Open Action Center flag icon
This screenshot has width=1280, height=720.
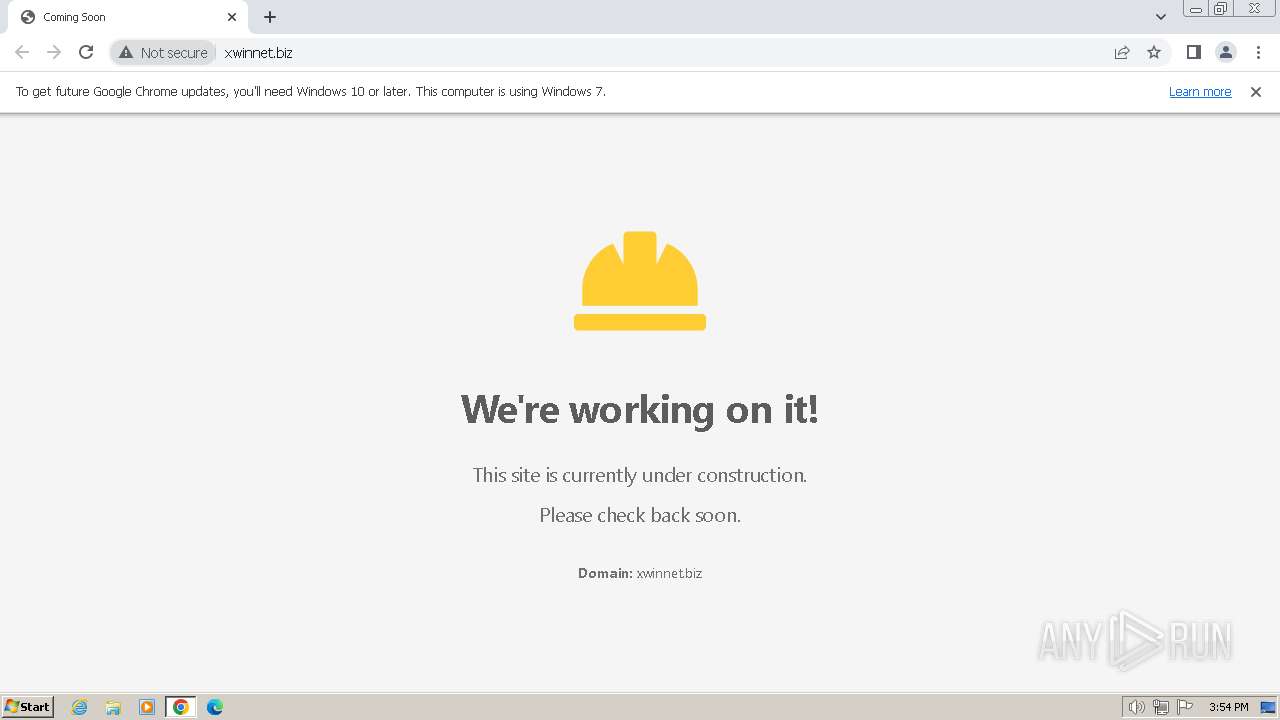(x=1185, y=707)
